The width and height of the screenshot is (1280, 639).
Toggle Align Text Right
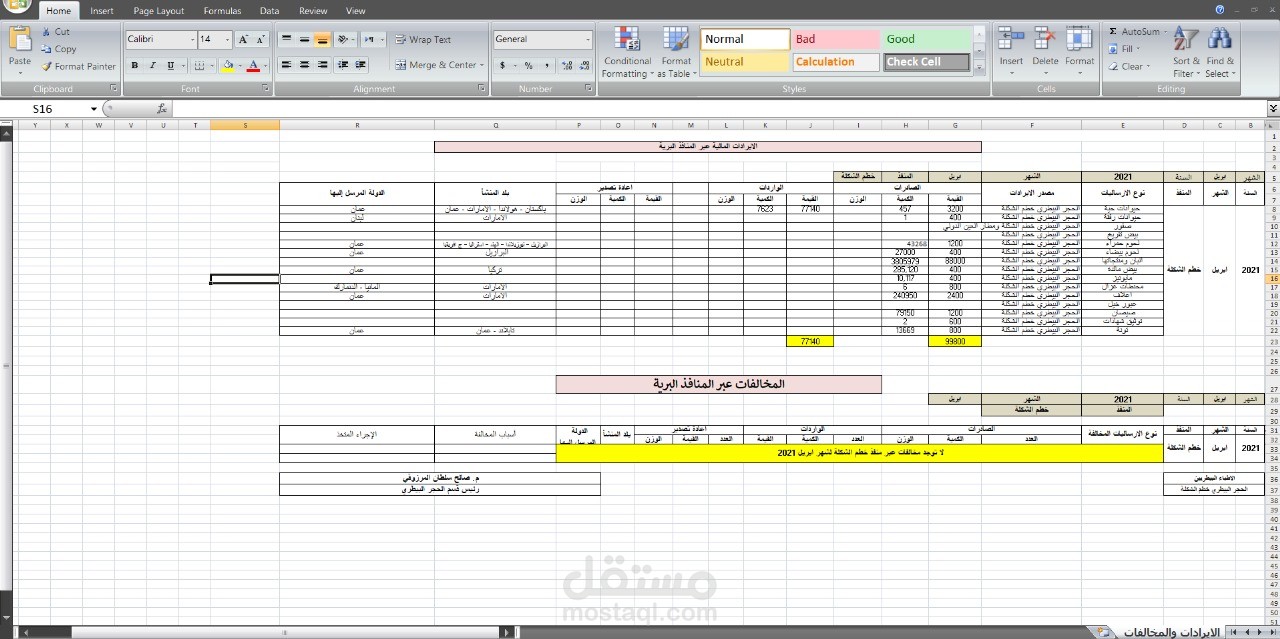pos(322,65)
